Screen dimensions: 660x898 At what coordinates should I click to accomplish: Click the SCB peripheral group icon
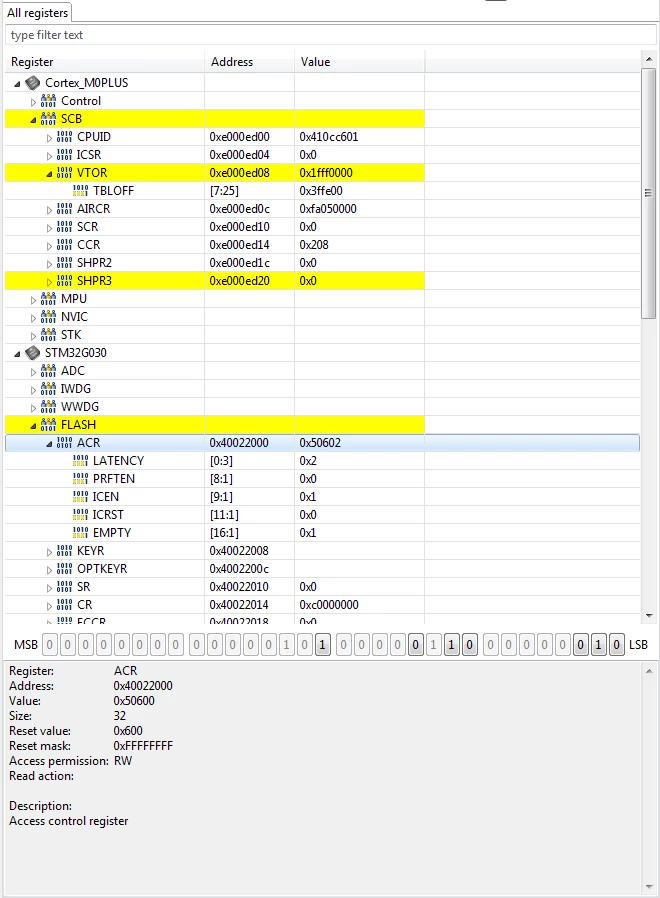(49, 119)
